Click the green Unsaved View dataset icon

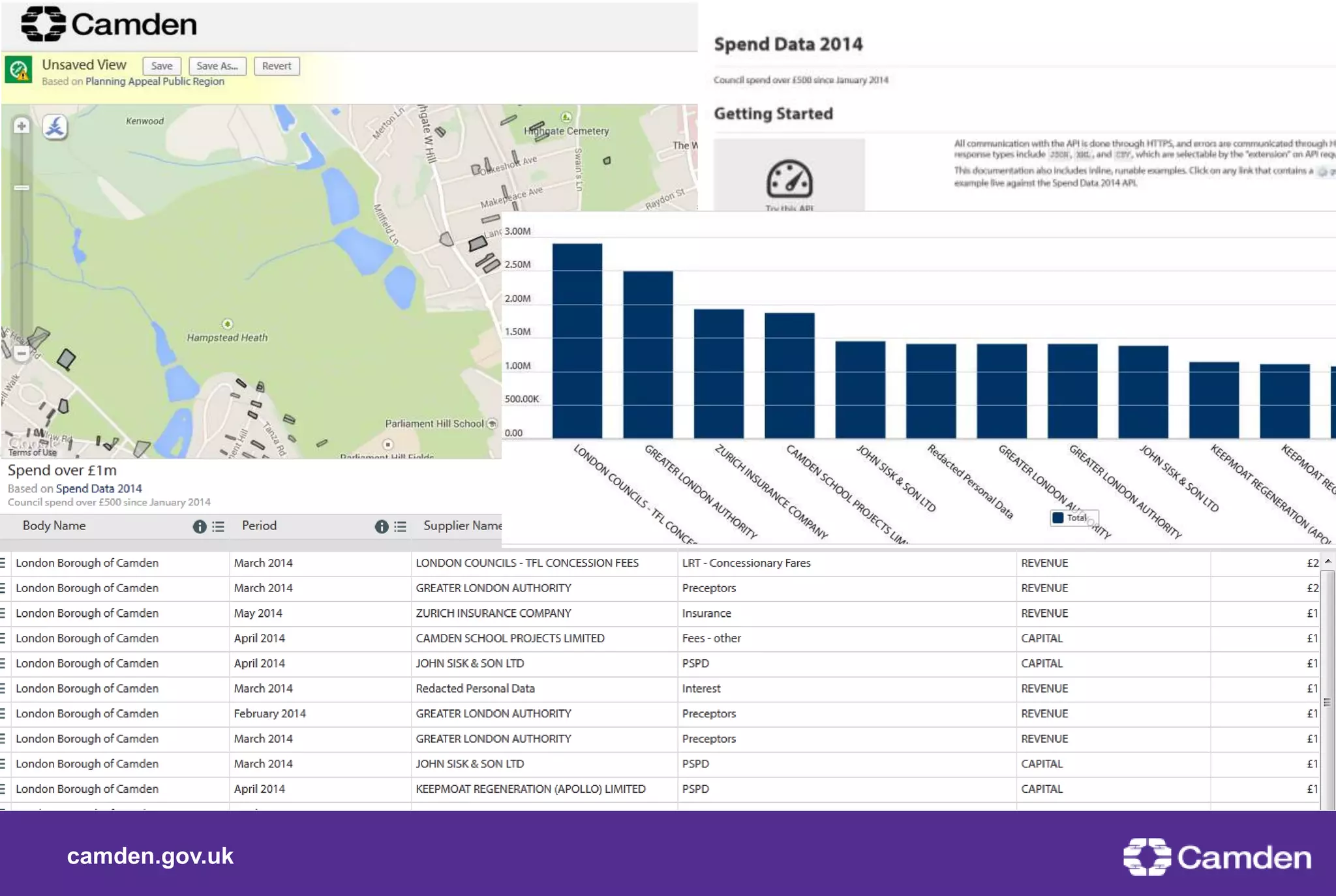(x=18, y=69)
